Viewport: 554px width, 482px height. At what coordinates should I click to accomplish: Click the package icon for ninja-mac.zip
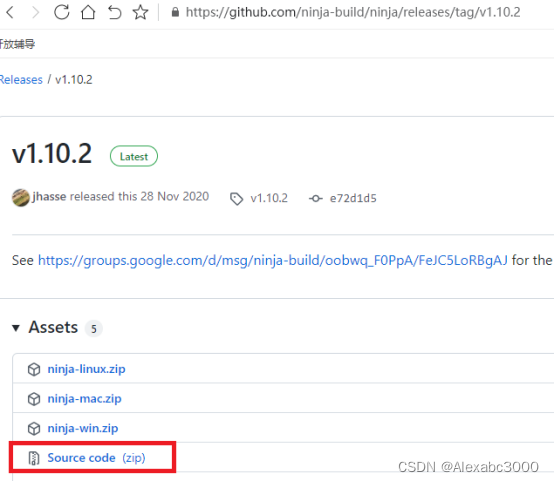(34, 399)
